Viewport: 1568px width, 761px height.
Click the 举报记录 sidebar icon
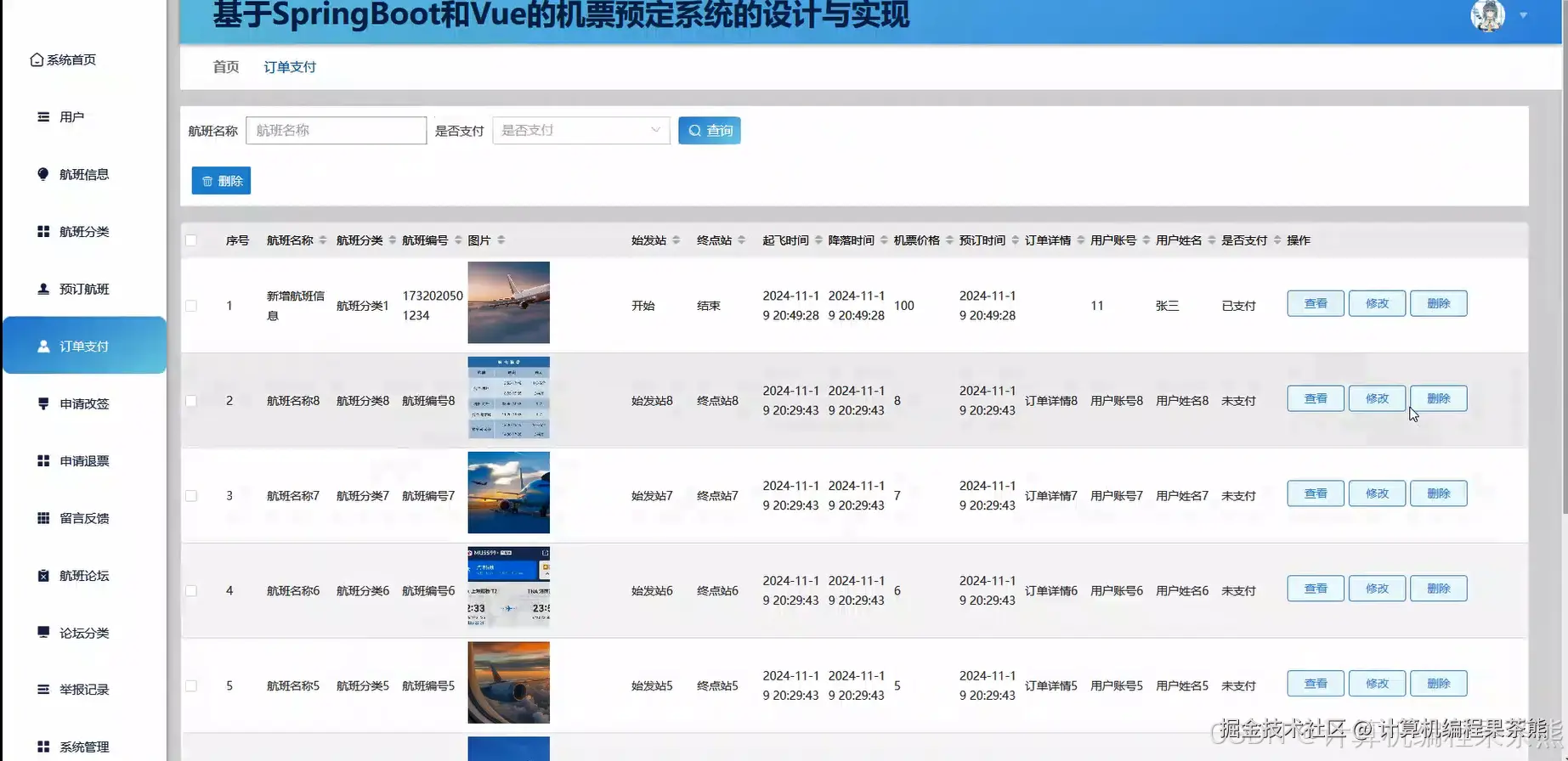pos(43,689)
